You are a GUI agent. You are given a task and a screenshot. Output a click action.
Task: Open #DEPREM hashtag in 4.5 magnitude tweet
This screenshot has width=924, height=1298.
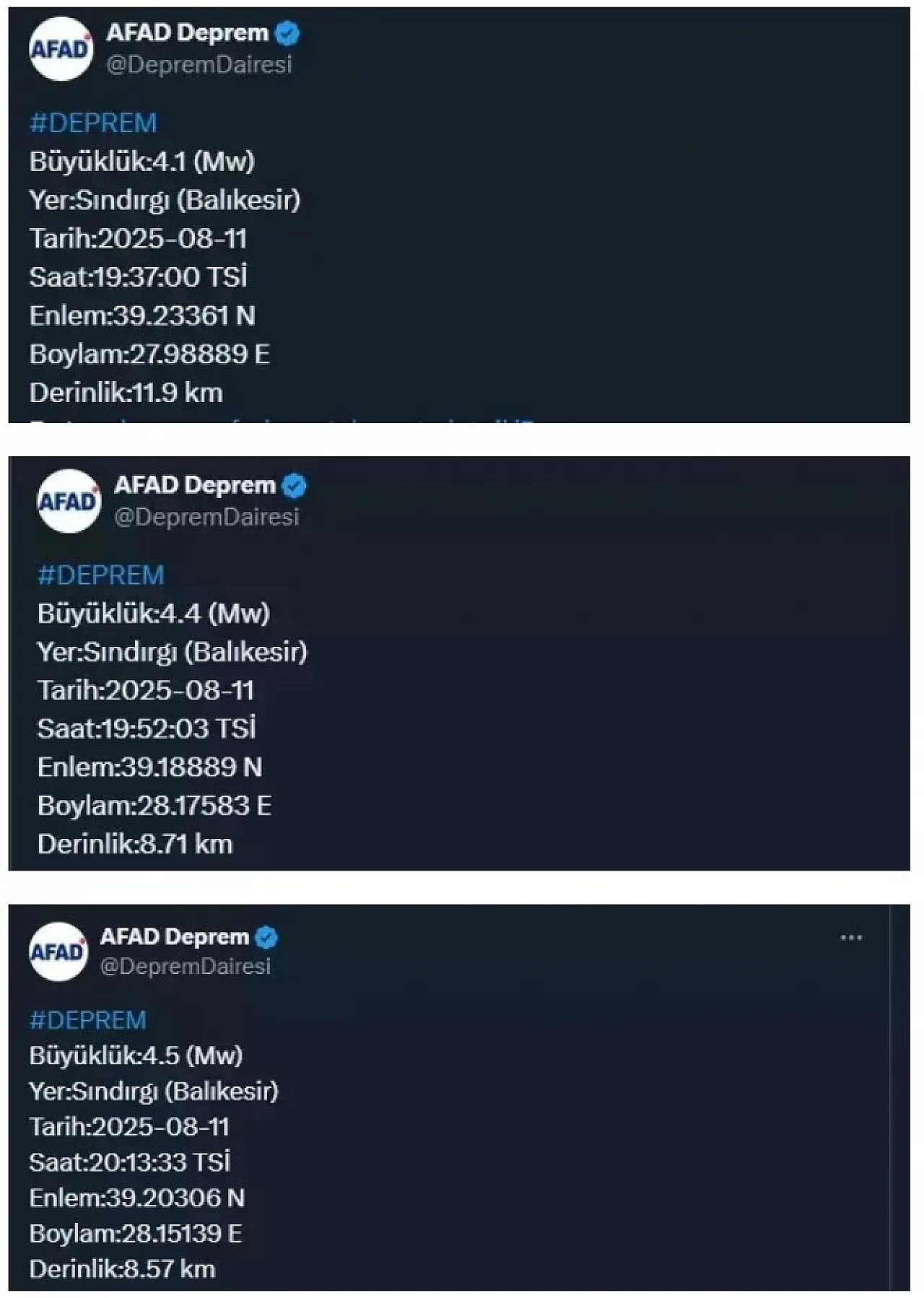[x=88, y=1020]
